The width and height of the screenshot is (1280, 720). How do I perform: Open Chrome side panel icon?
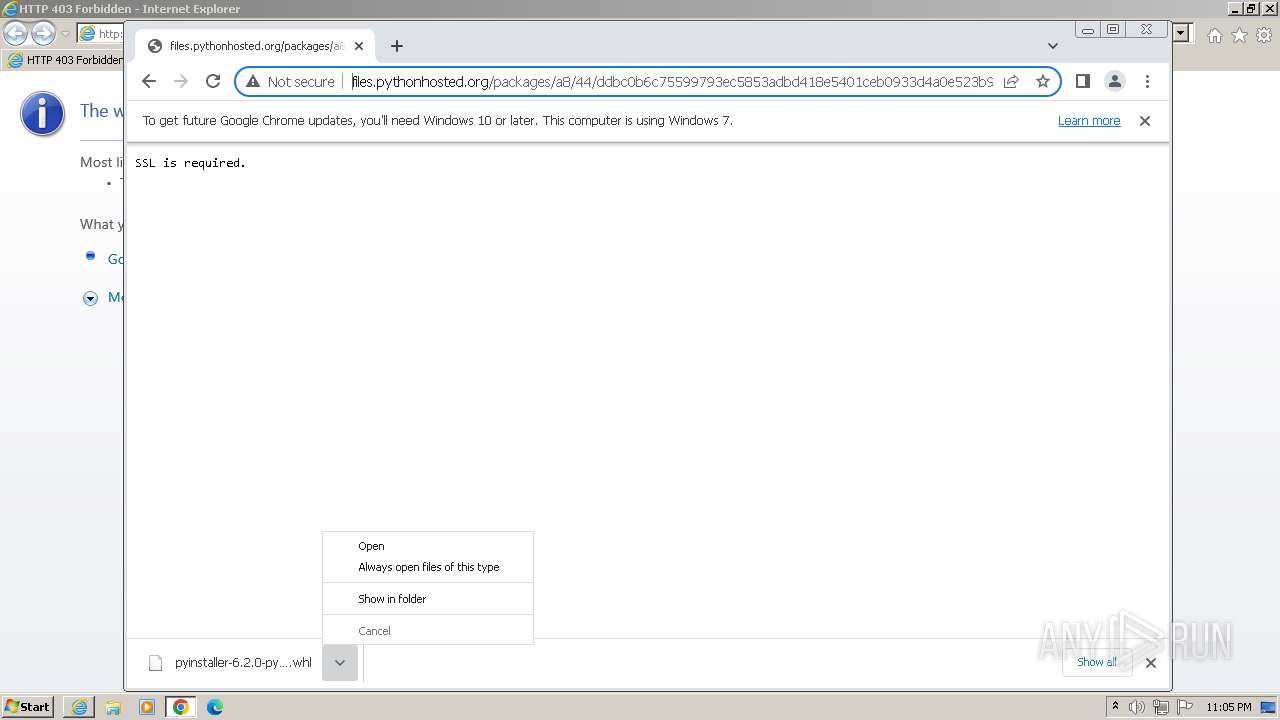click(1082, 82)
